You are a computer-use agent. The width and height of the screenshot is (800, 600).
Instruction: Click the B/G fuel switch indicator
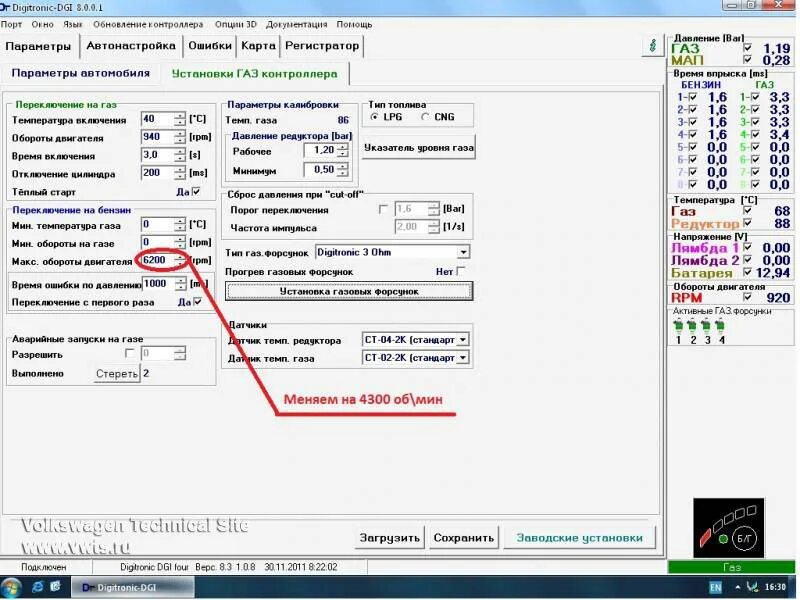[744, 538]
